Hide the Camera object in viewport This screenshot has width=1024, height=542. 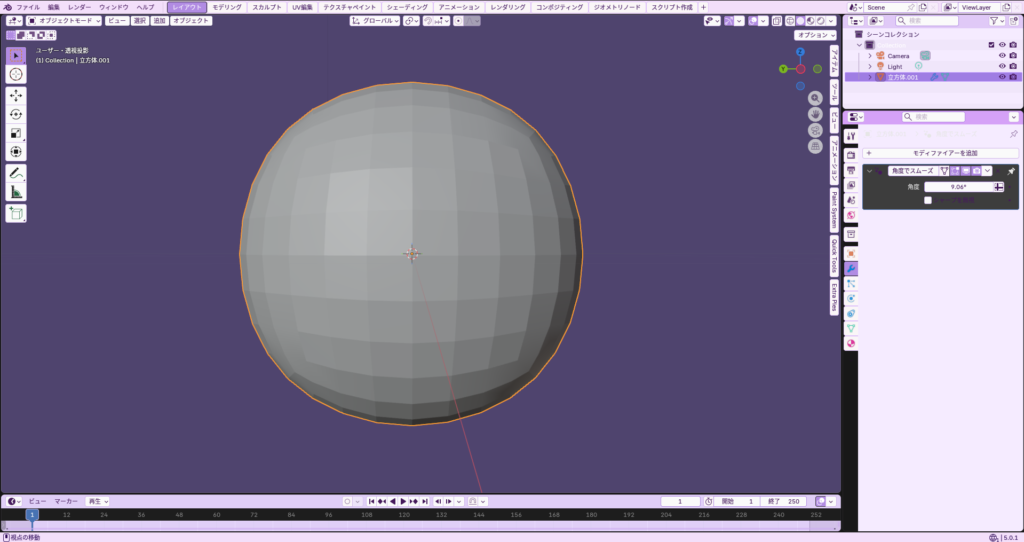click(1001, 55)
